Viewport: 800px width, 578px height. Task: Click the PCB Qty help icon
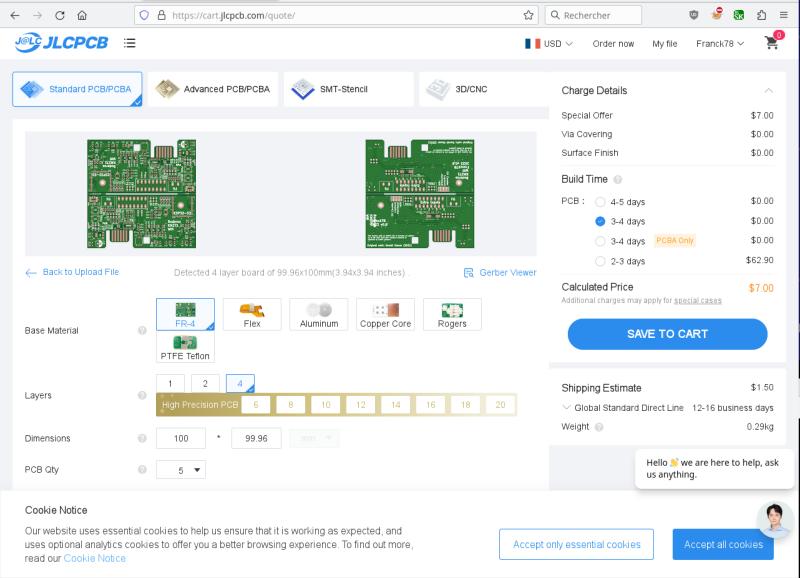coord(142,469)
